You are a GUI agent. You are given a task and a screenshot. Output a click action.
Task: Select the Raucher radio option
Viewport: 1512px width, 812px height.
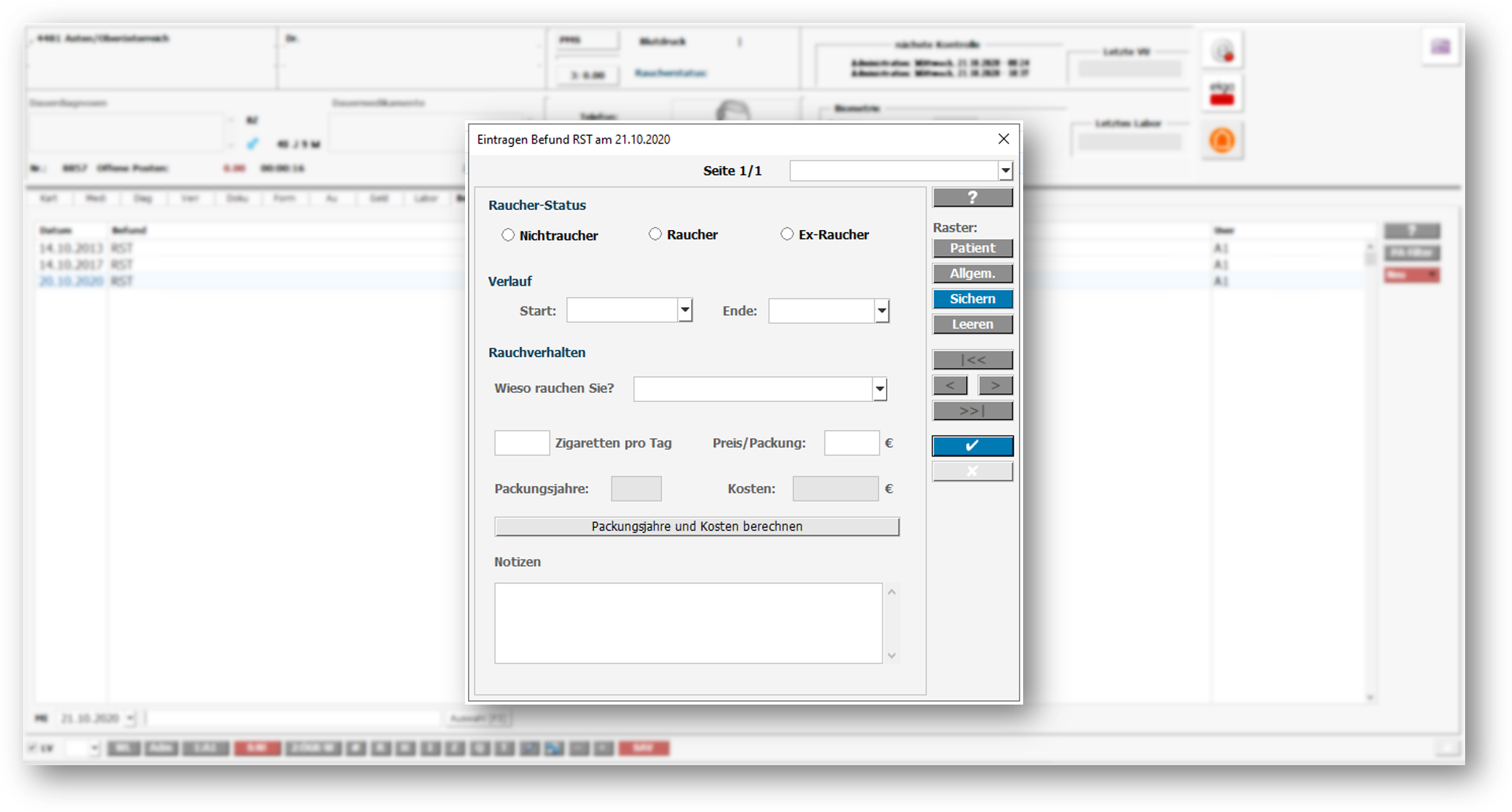pyautogui.click(x=655, y=234)
